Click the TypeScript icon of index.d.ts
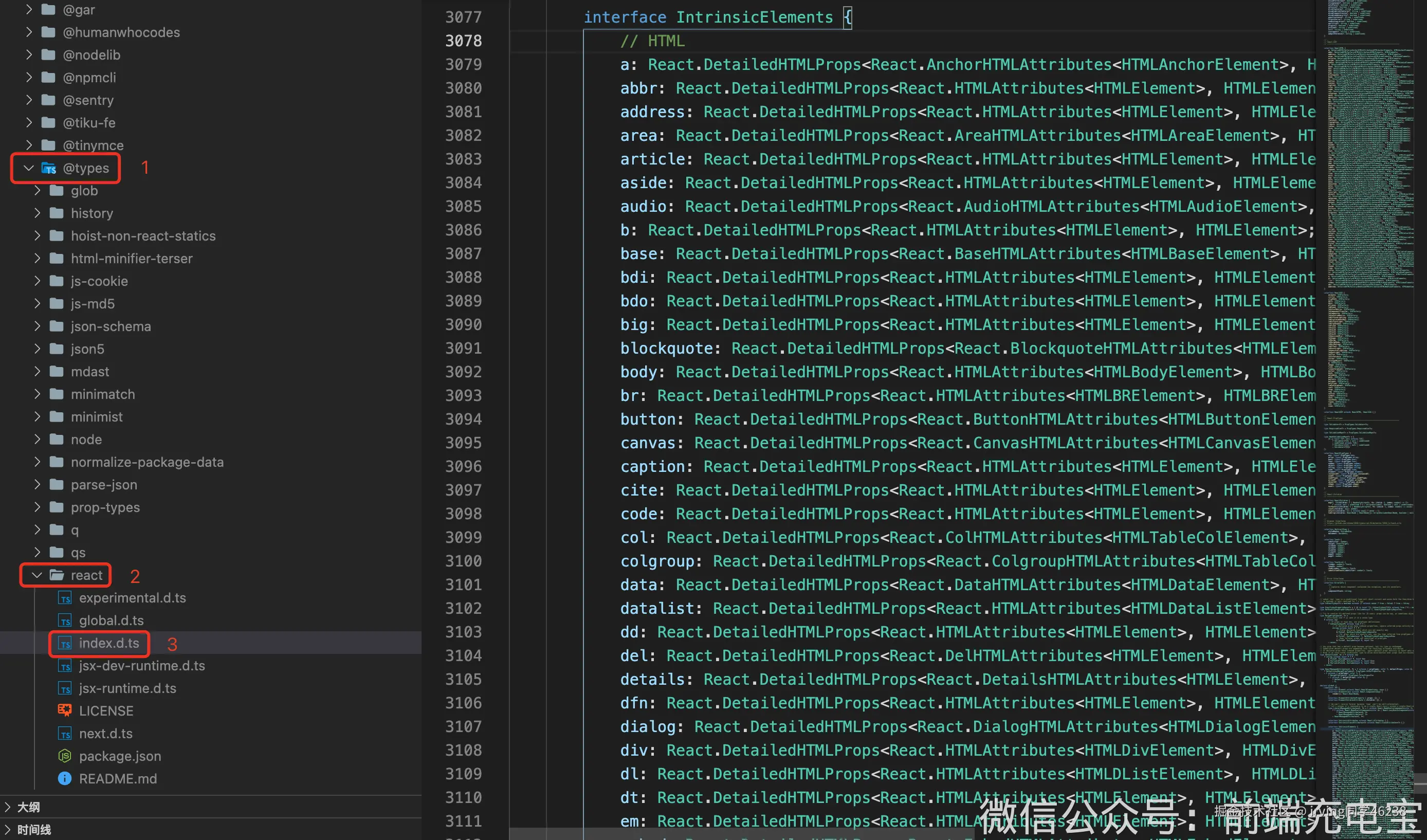 click(65, 644)
